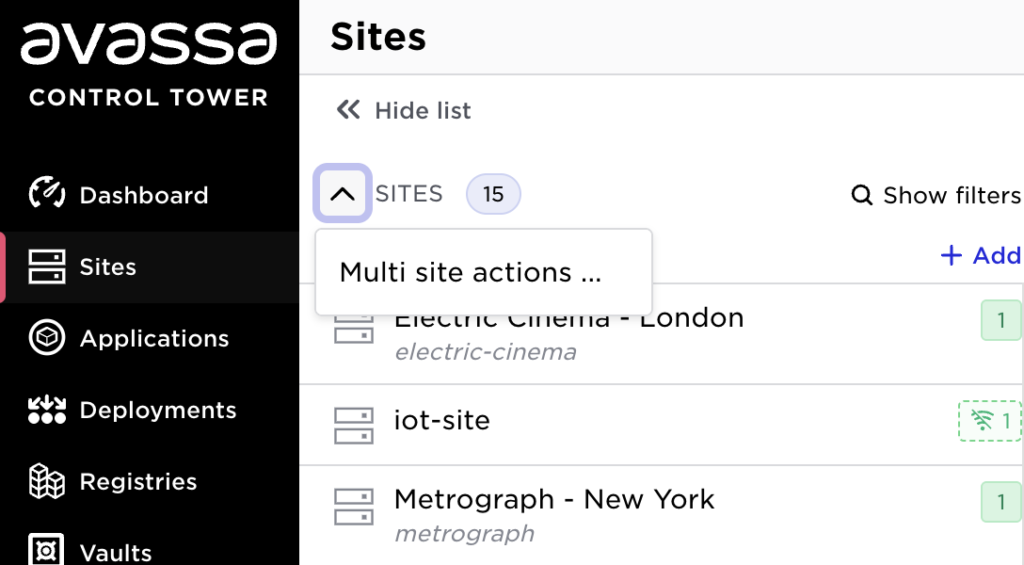
Task: Open the Dashboard gauge icon
Action: (x=47, y=194)
